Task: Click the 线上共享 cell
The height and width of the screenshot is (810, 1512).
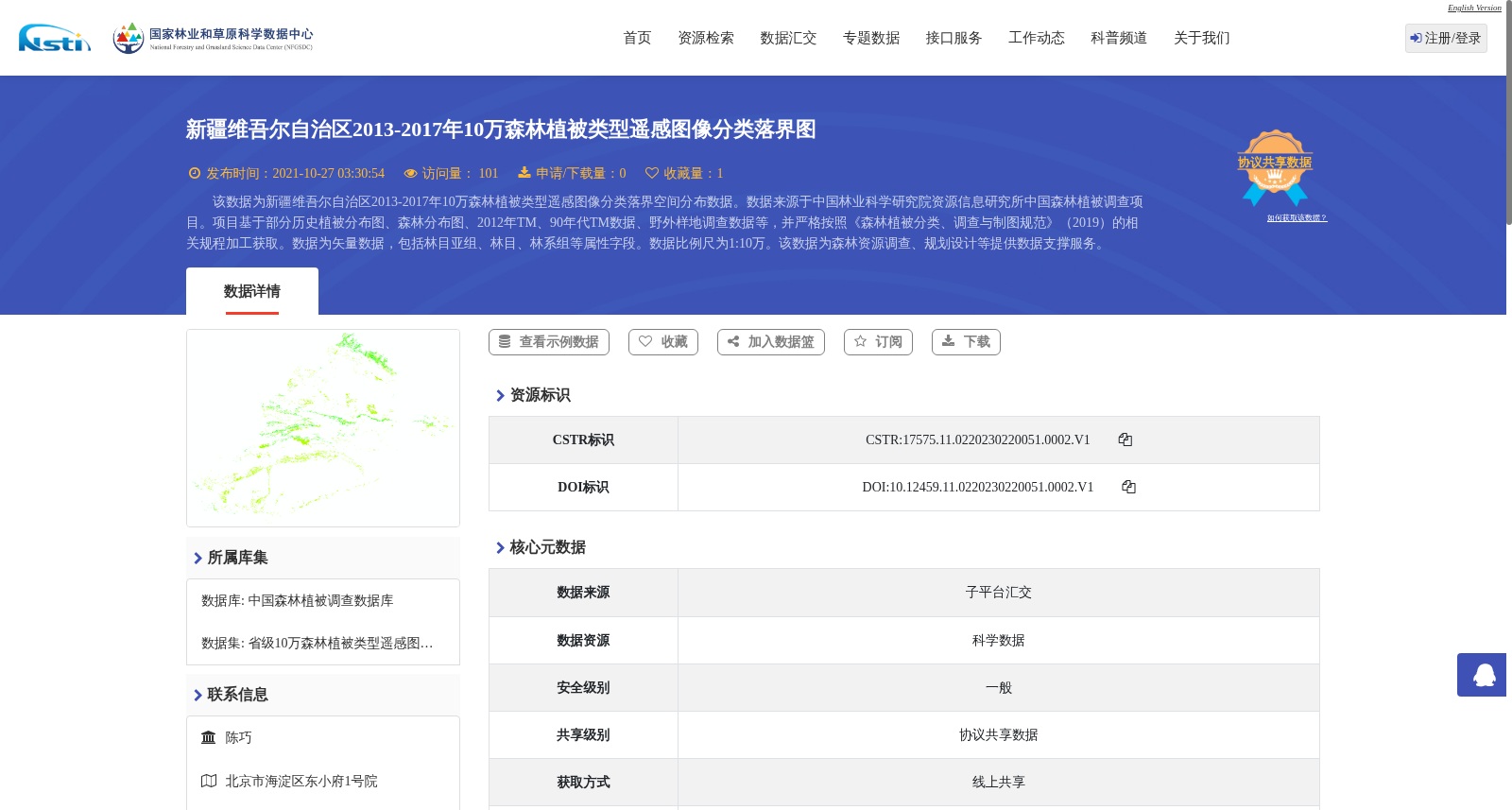Action: point(999,783)
